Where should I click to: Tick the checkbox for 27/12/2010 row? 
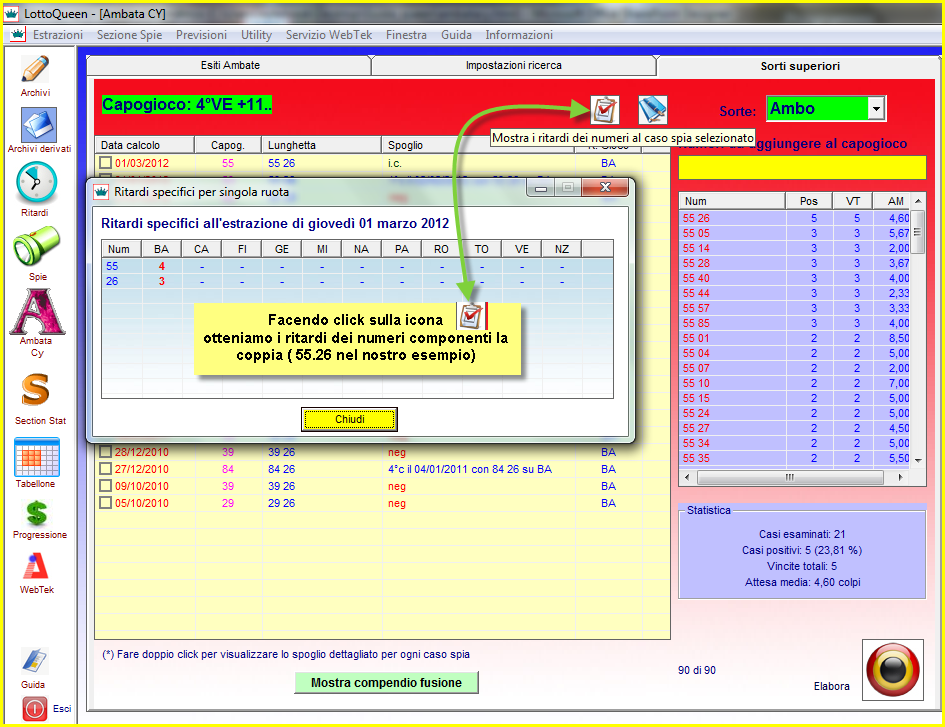click(105, 468)
